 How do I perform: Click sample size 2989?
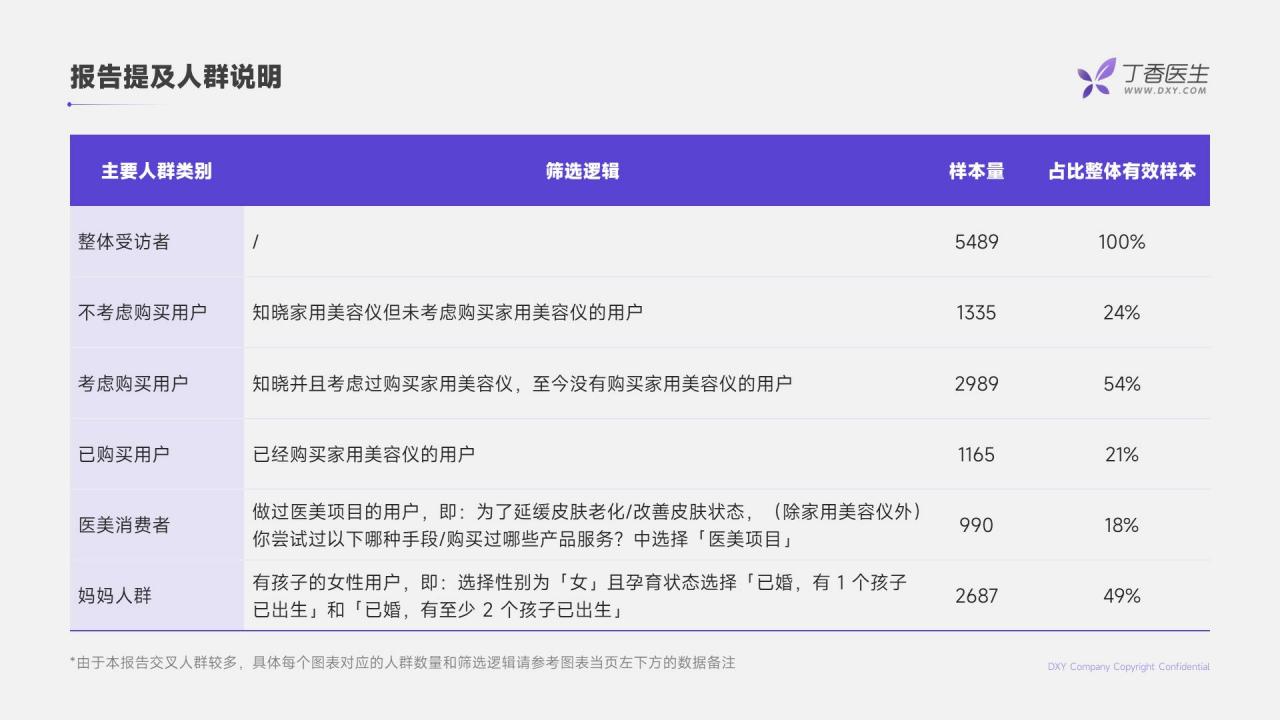pos(976,383)
